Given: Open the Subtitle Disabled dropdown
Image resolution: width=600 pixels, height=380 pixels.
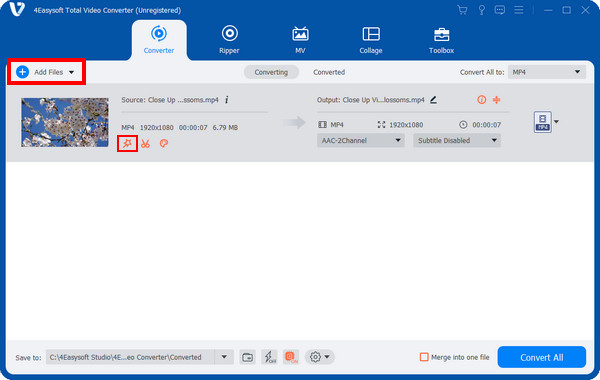Looking at the screenshot, I should [457, 140].
